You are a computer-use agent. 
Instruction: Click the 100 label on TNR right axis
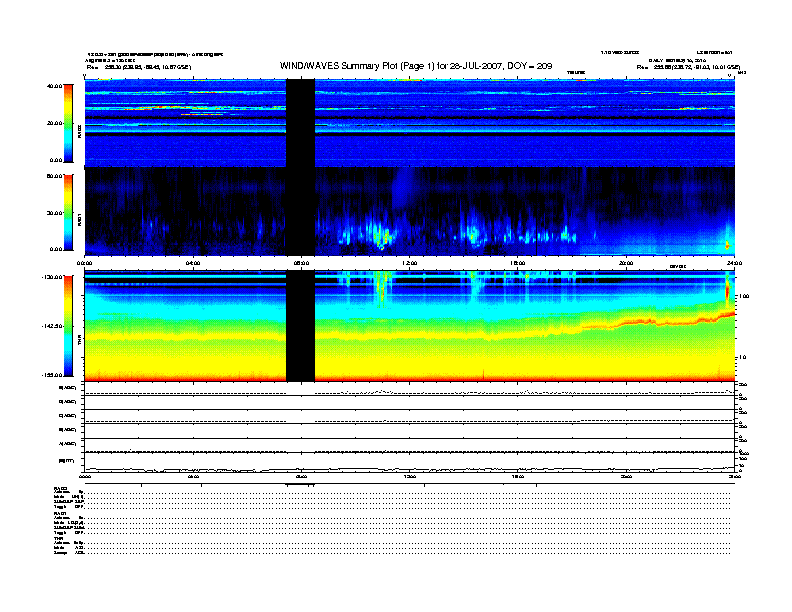pos(744,296)
